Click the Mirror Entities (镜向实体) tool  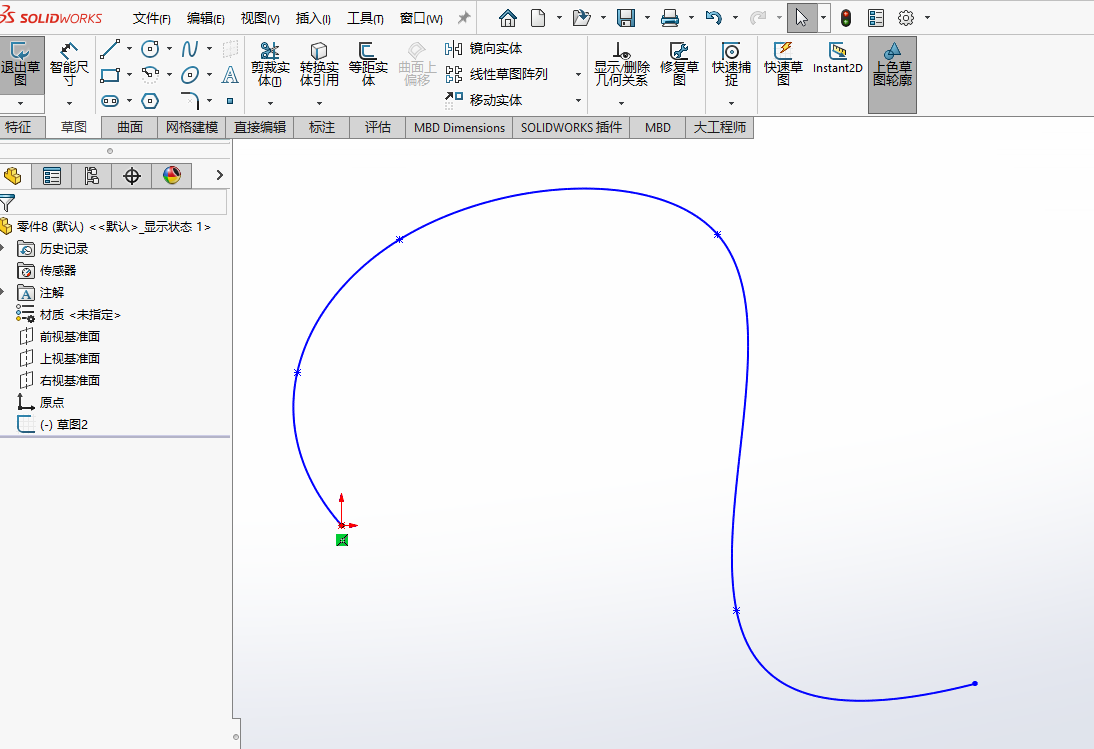[485, 48]
